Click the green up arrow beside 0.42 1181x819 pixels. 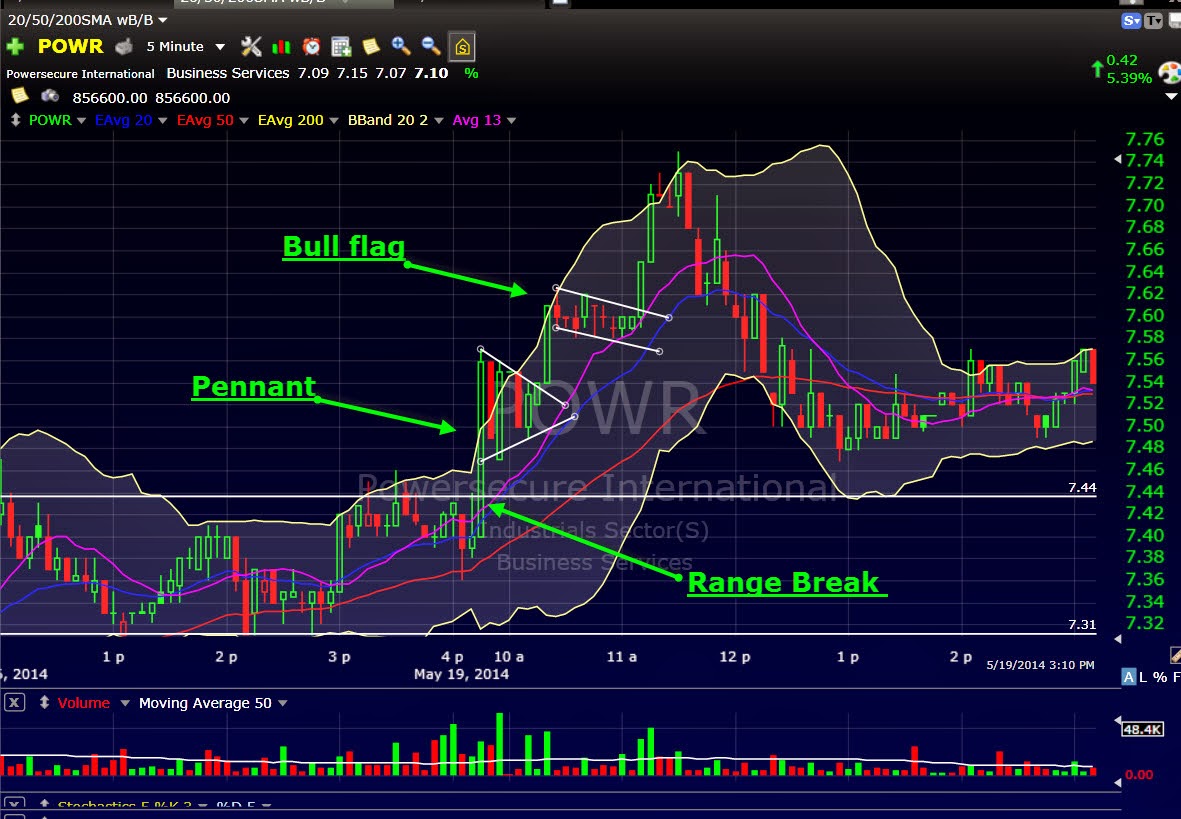pyautogui.click(x=1097, y=69)
